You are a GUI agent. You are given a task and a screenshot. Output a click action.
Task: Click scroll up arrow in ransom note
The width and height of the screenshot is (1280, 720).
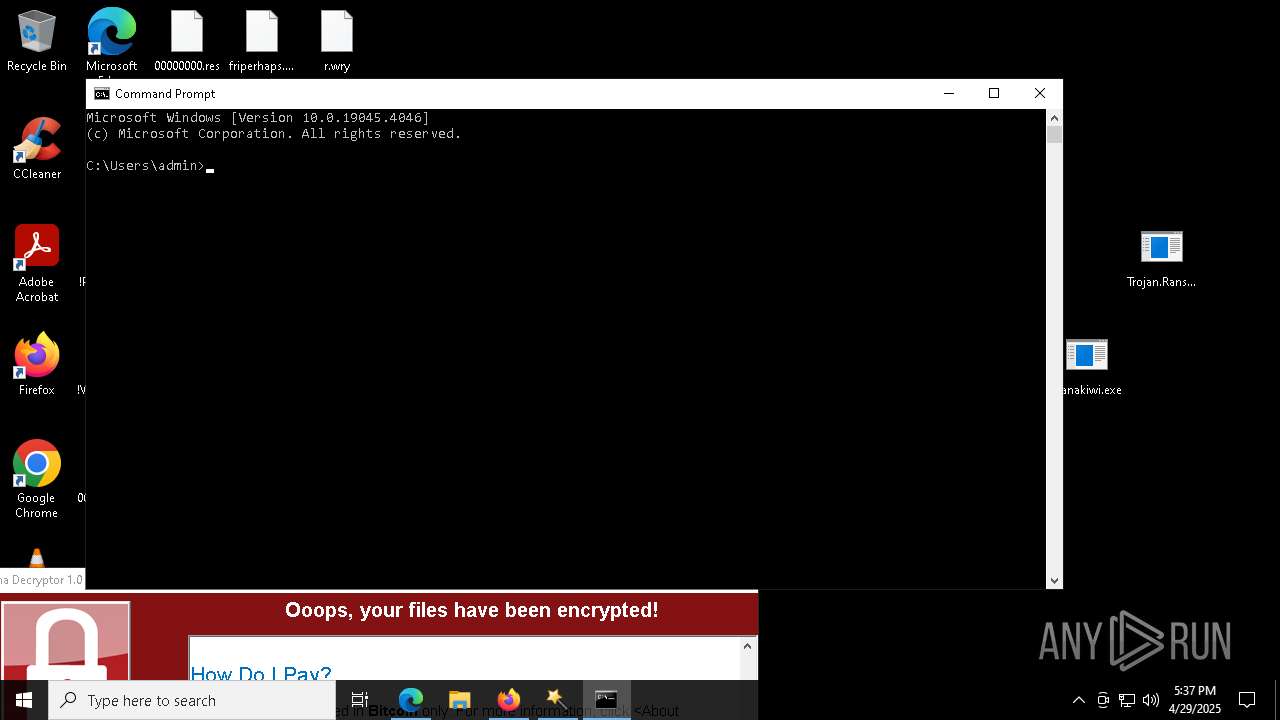[747, 646]
